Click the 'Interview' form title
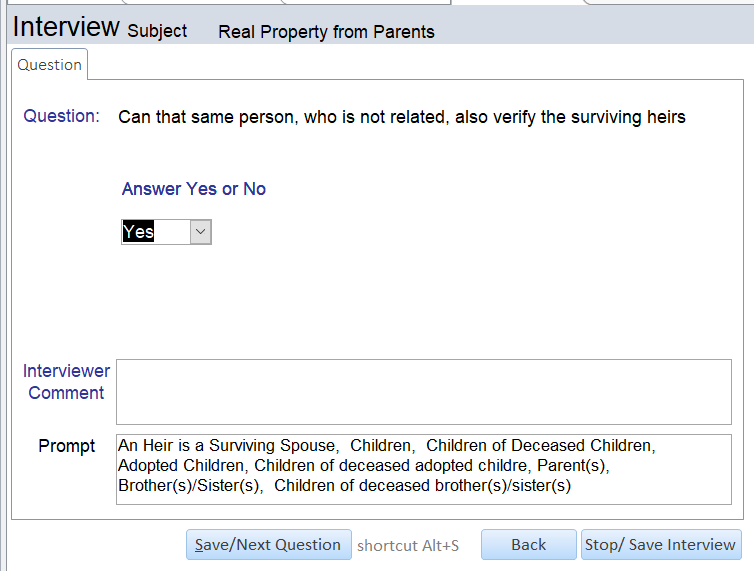The image size is (754, 571). tap(66, 28)
